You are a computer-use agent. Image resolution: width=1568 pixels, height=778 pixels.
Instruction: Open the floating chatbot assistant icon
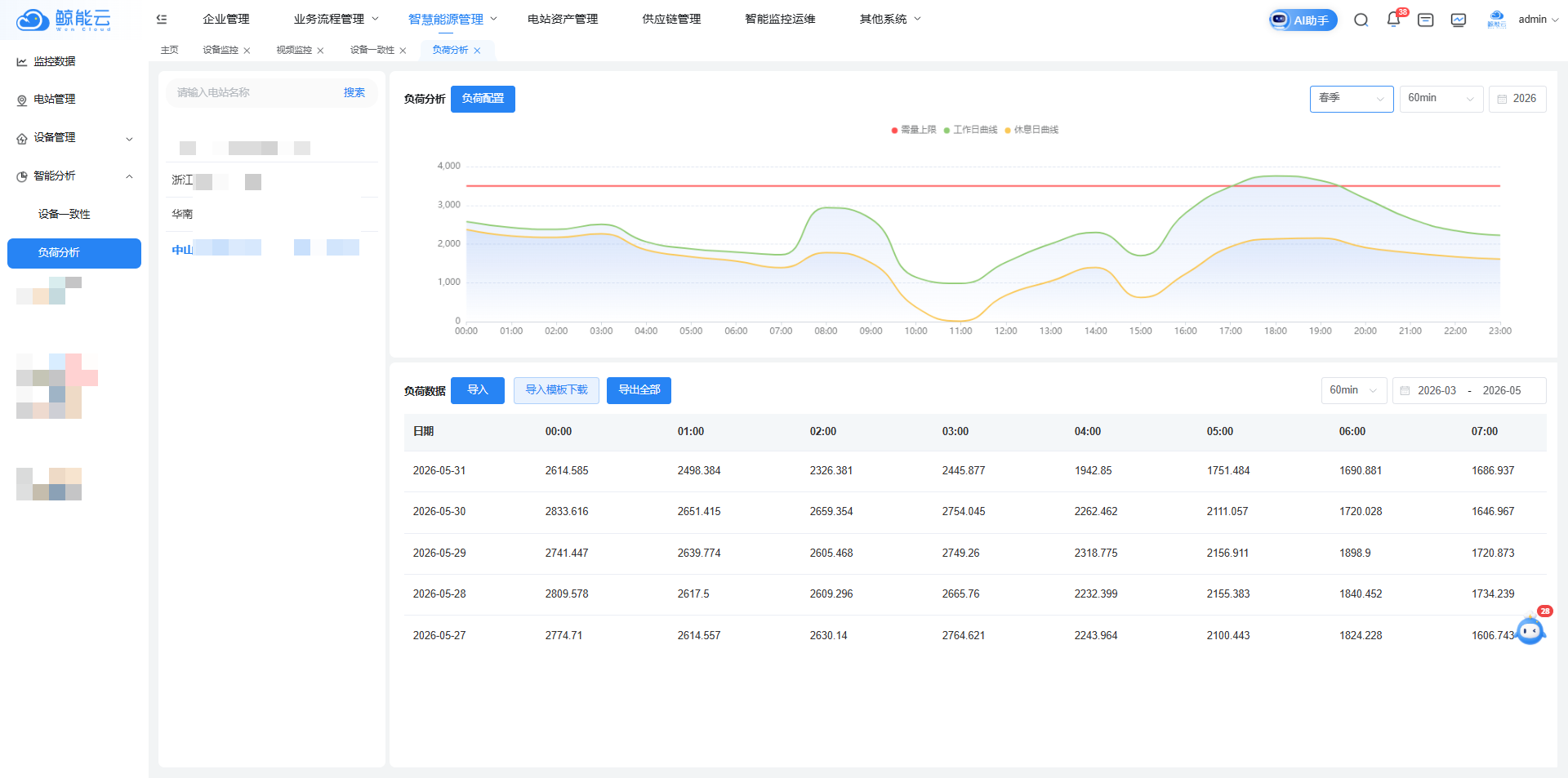point(1530,630)
